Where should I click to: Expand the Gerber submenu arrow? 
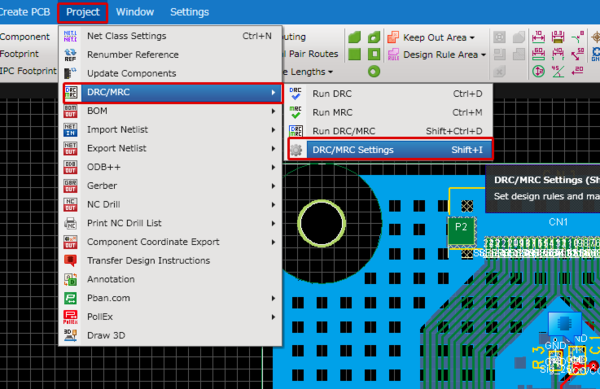(x=273, y=186)
